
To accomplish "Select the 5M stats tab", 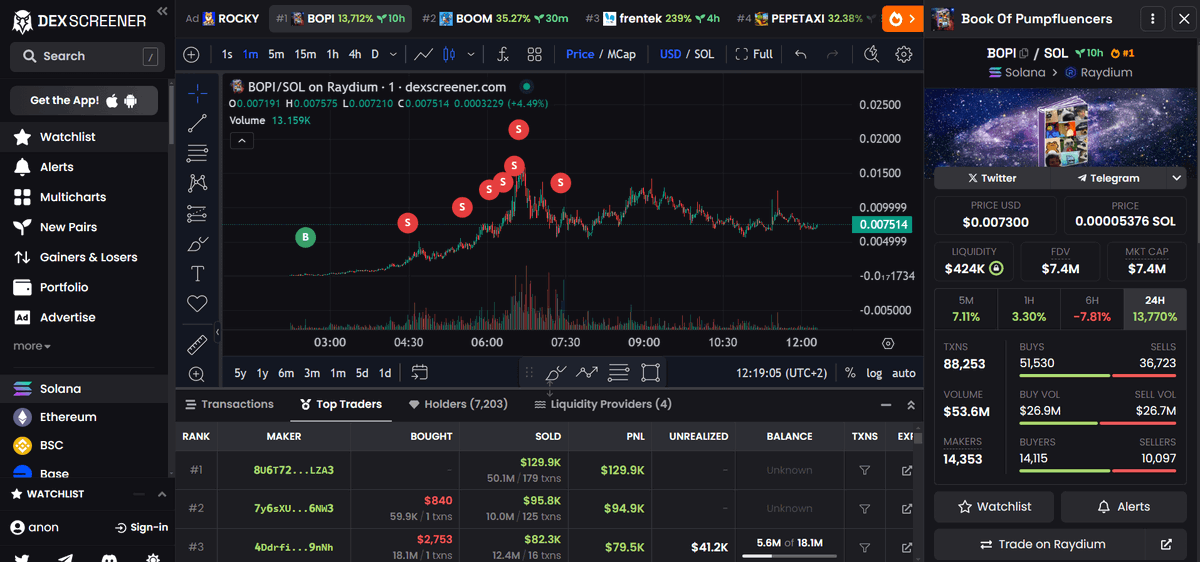I will (x=965, y=309).
